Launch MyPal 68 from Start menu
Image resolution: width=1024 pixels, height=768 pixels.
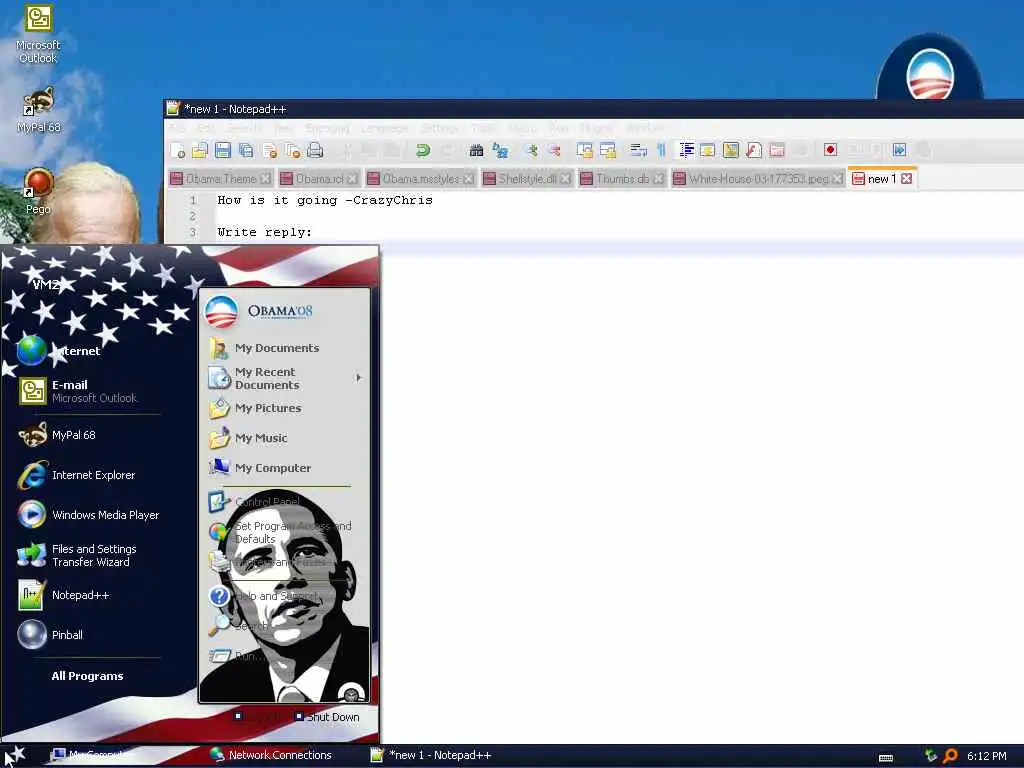pos(57,435)
